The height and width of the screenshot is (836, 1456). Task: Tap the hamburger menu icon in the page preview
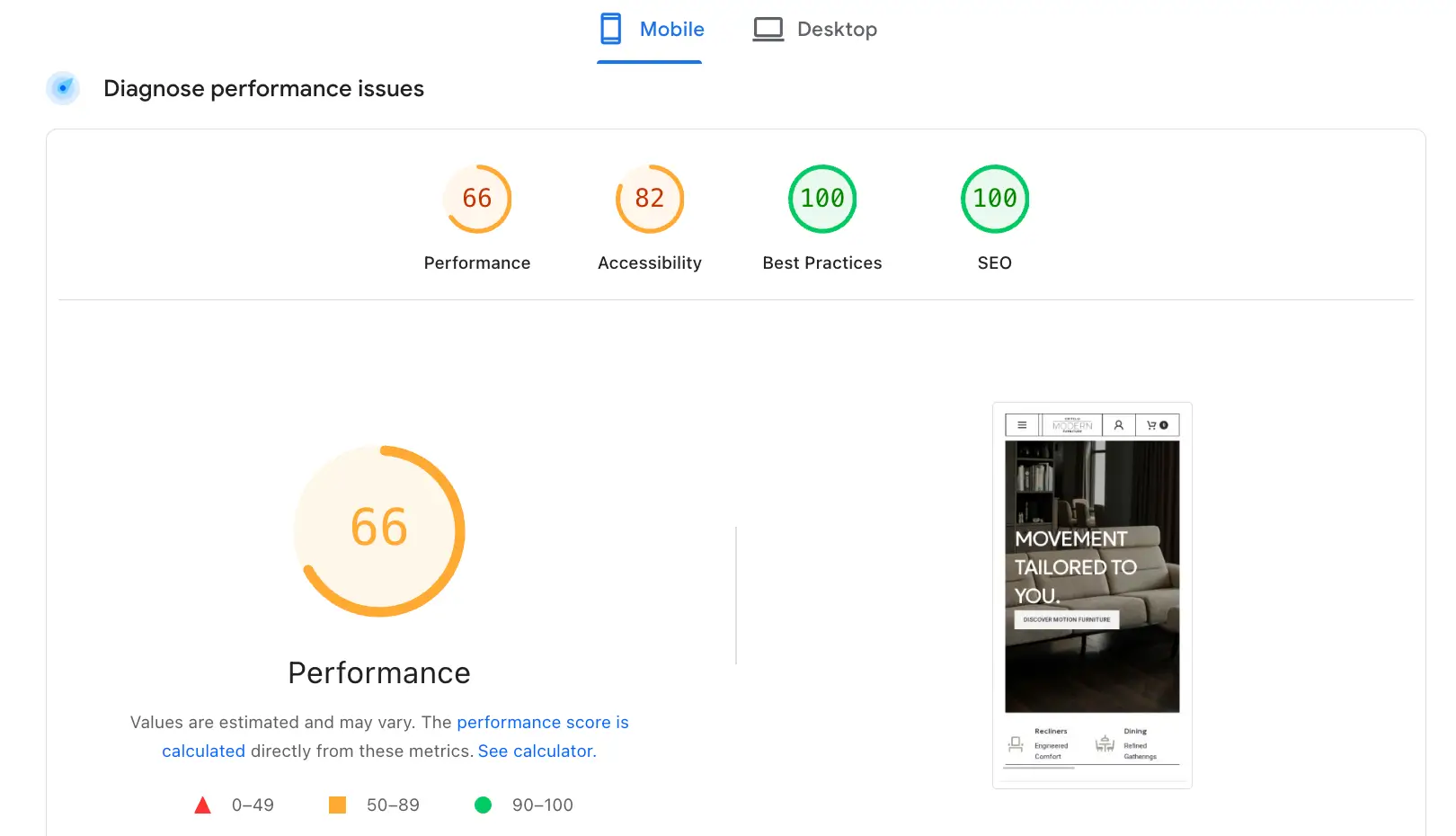pyautogui.click(x=1022, y=425)
